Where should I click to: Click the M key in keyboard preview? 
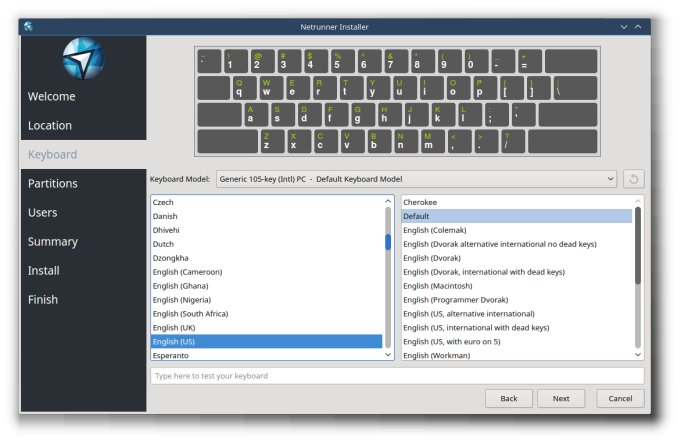coord(433,141)
